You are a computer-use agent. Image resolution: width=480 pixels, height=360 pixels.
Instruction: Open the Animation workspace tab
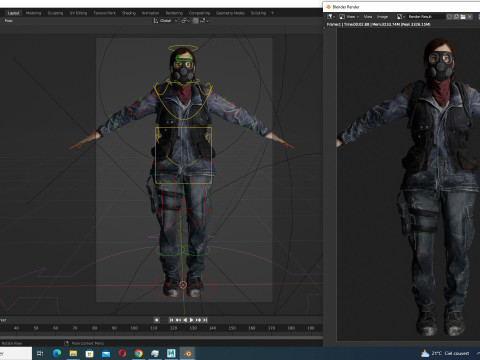click(x=150, y=13)
